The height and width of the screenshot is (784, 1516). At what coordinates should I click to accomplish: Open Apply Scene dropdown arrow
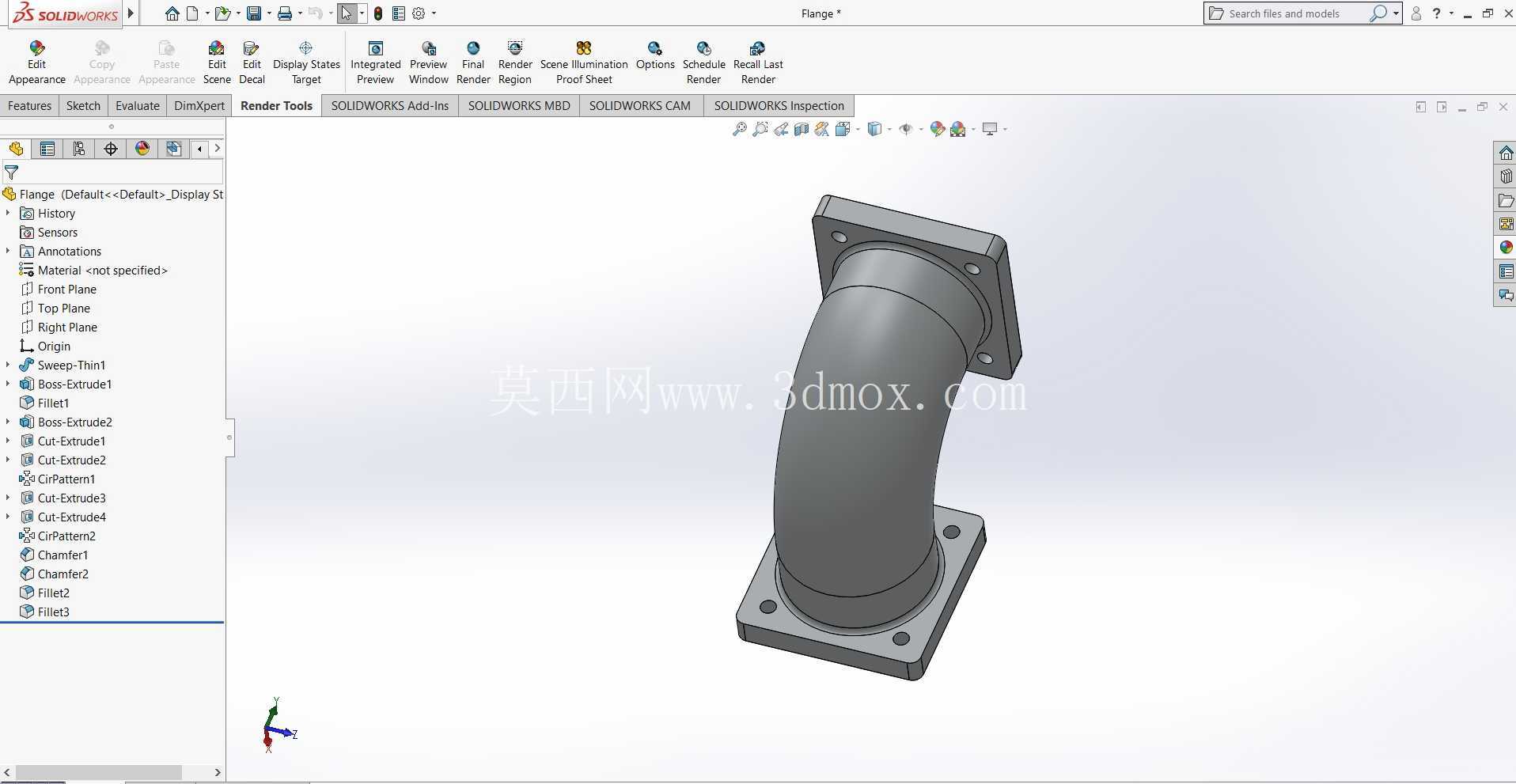pyautogui.click(x=973, y=129)
